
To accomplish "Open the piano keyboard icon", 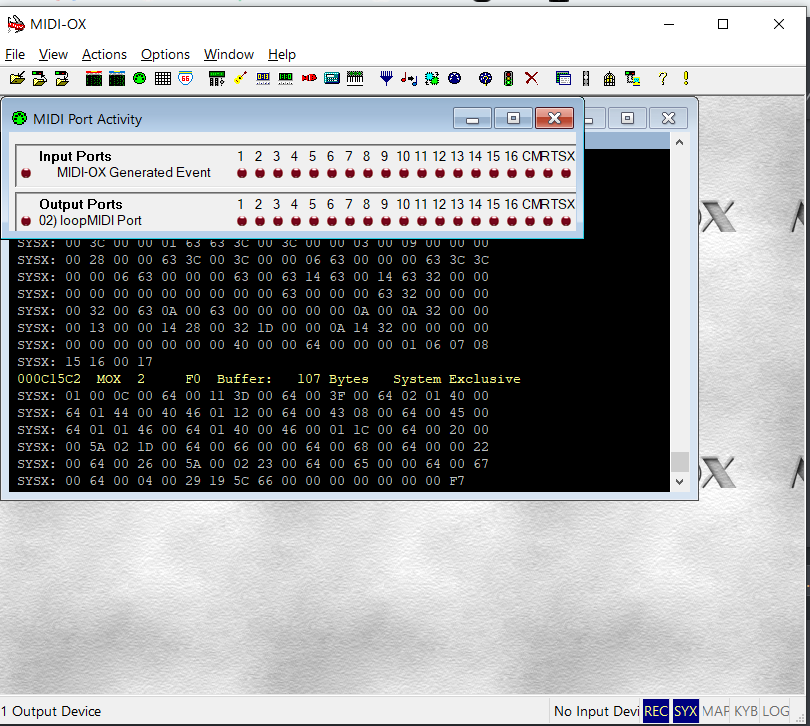I will (x=355, y=79).
